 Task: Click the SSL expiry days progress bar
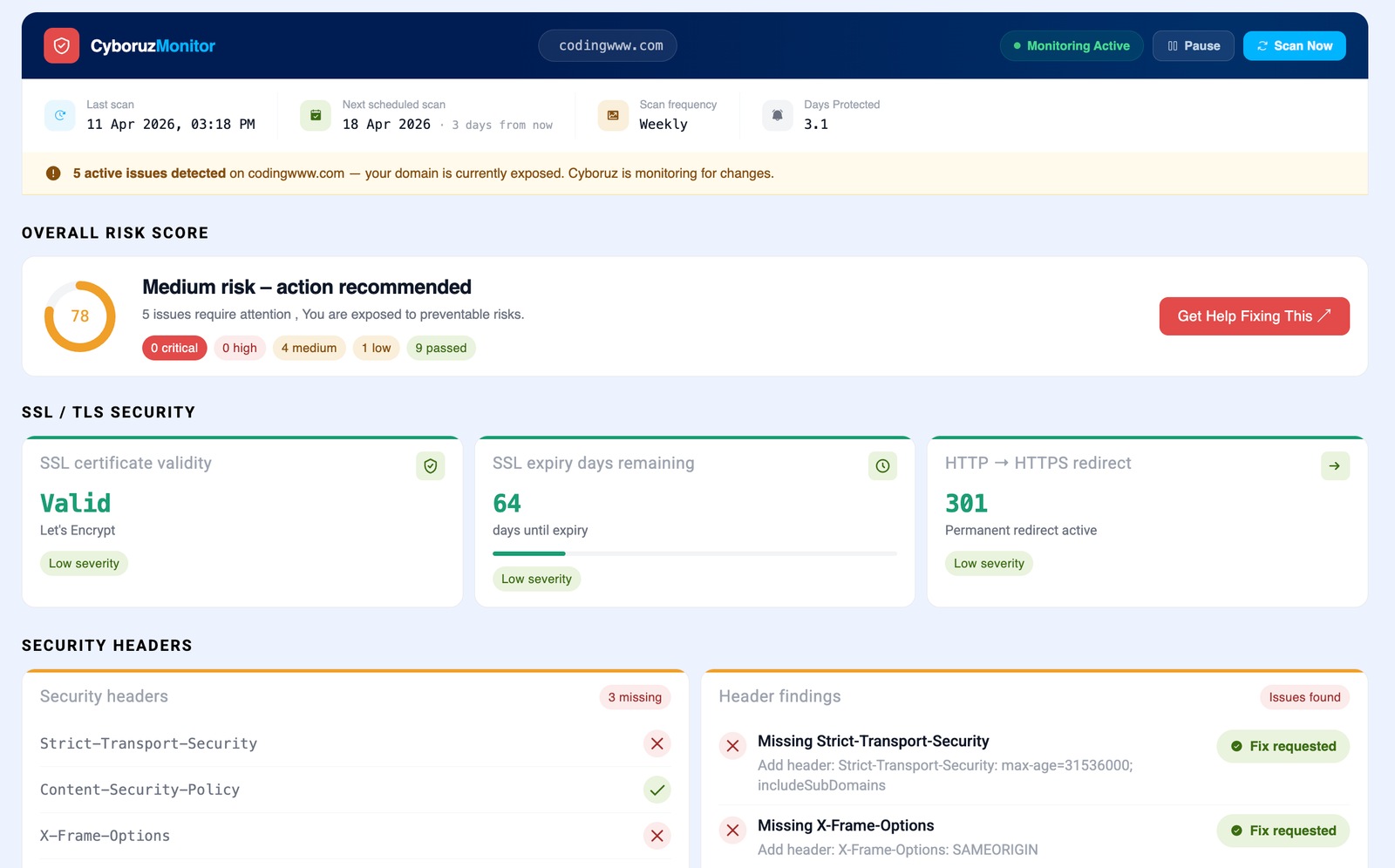(694, 553)
